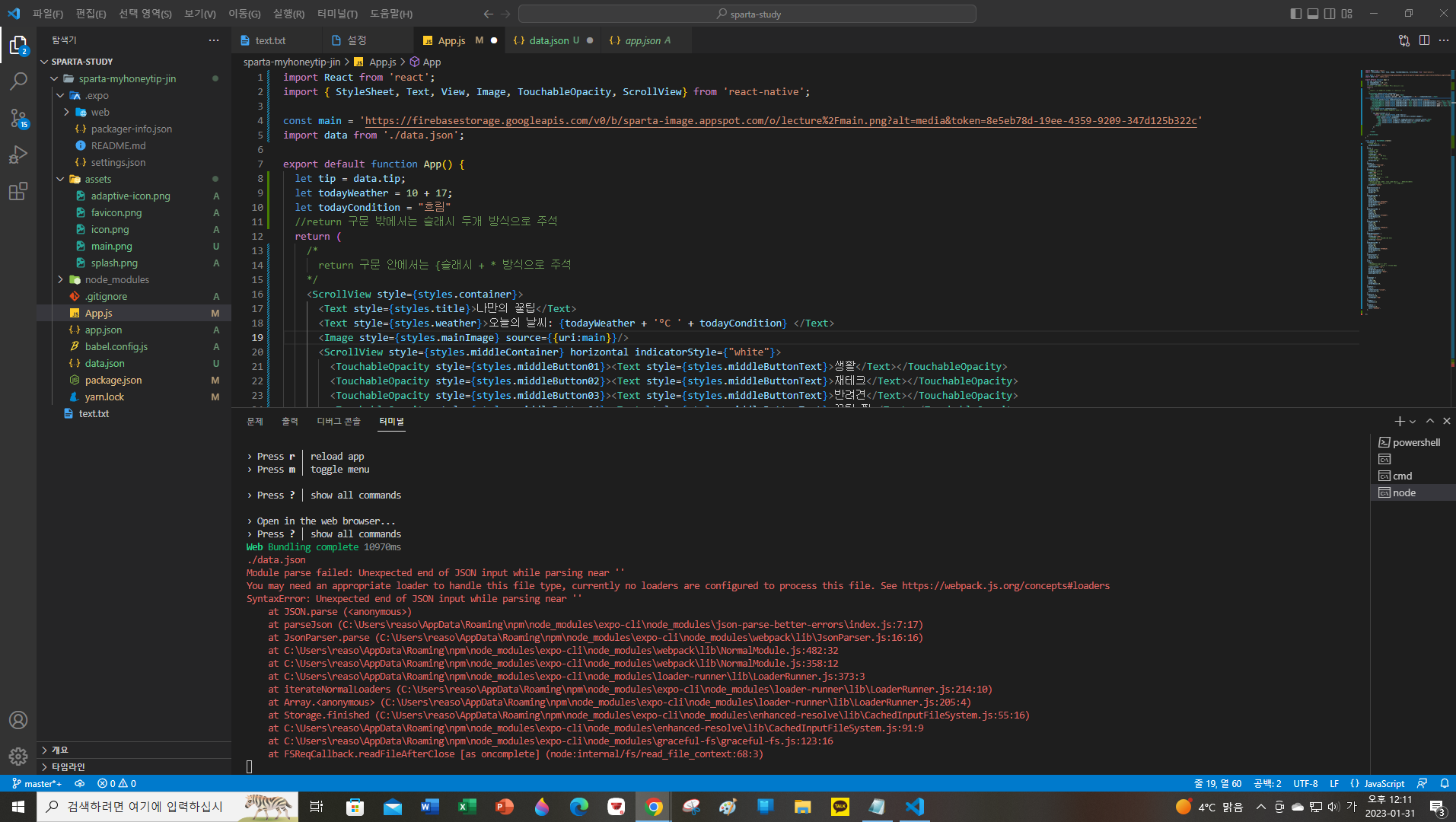
Task: Click the line and column position indicator
Action: pyautogui.click(x=1218, y=783)
